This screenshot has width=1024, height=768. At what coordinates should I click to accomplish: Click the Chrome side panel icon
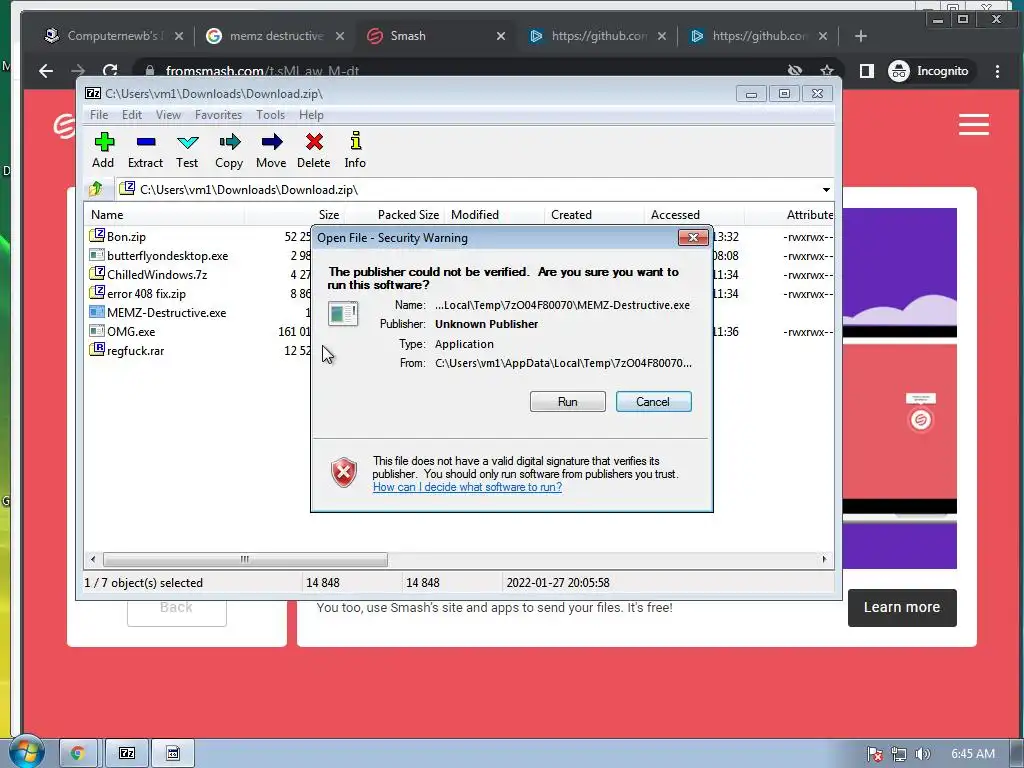click(867, 71)
